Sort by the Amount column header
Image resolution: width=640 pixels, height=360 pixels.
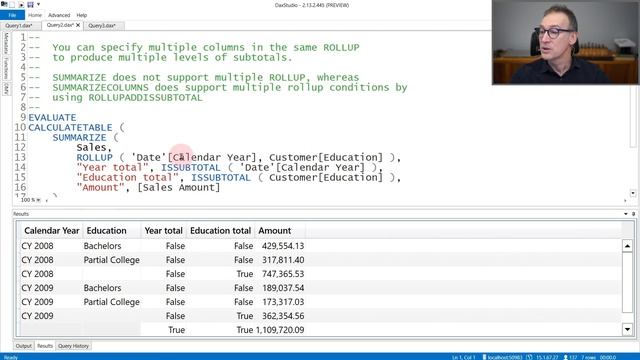point(280,231)
